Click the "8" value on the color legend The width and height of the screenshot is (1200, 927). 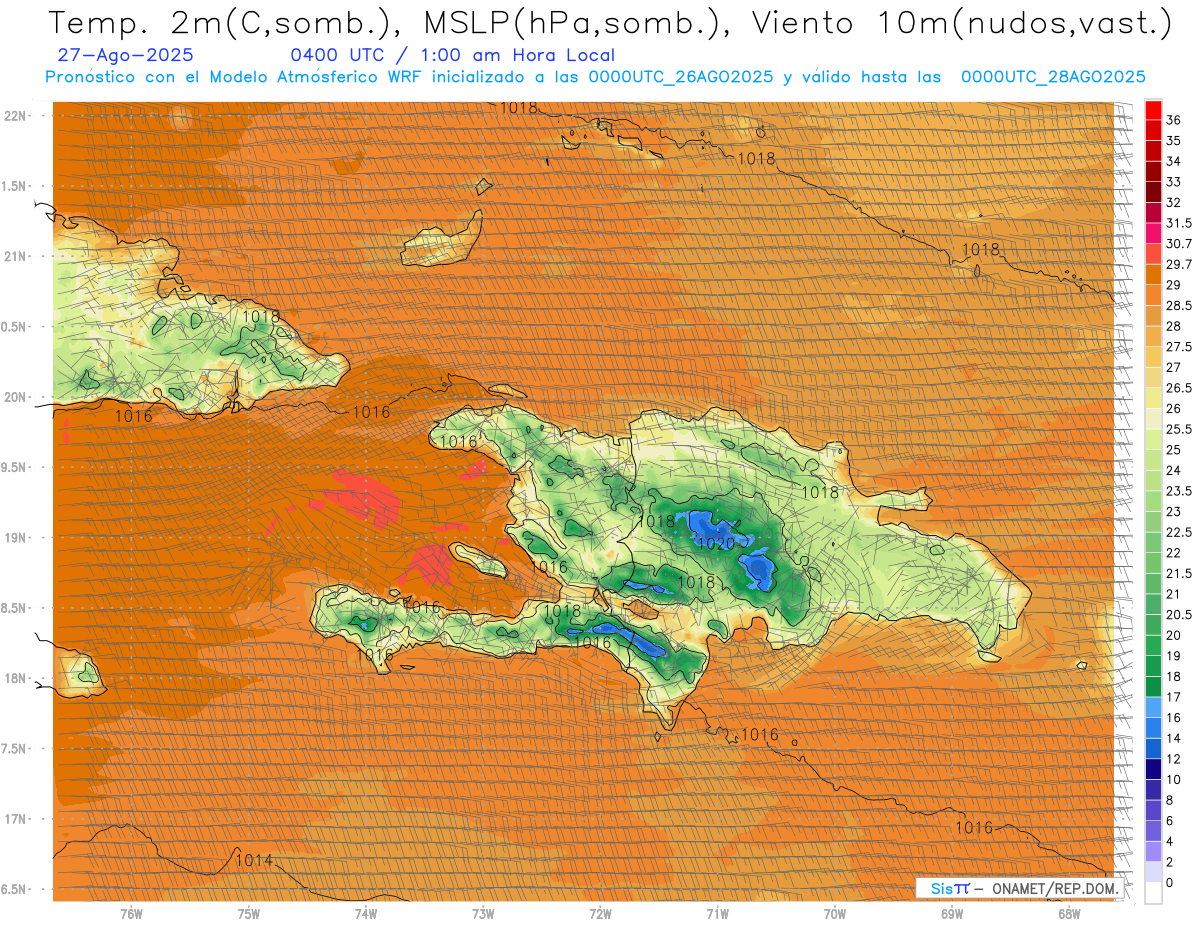pos(1171,800)
